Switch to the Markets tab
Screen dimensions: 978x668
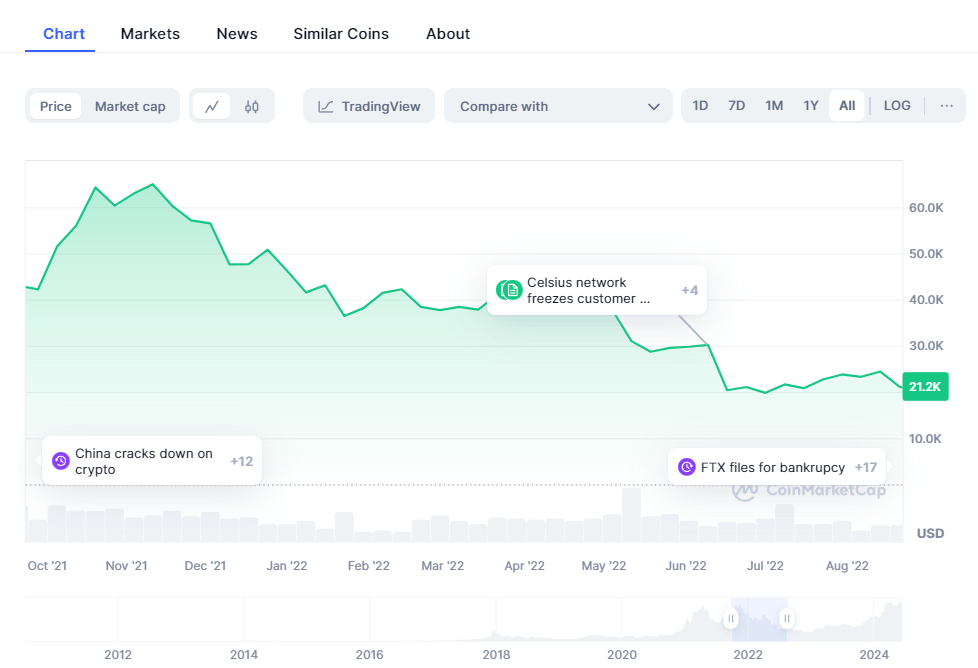[150, 33]
